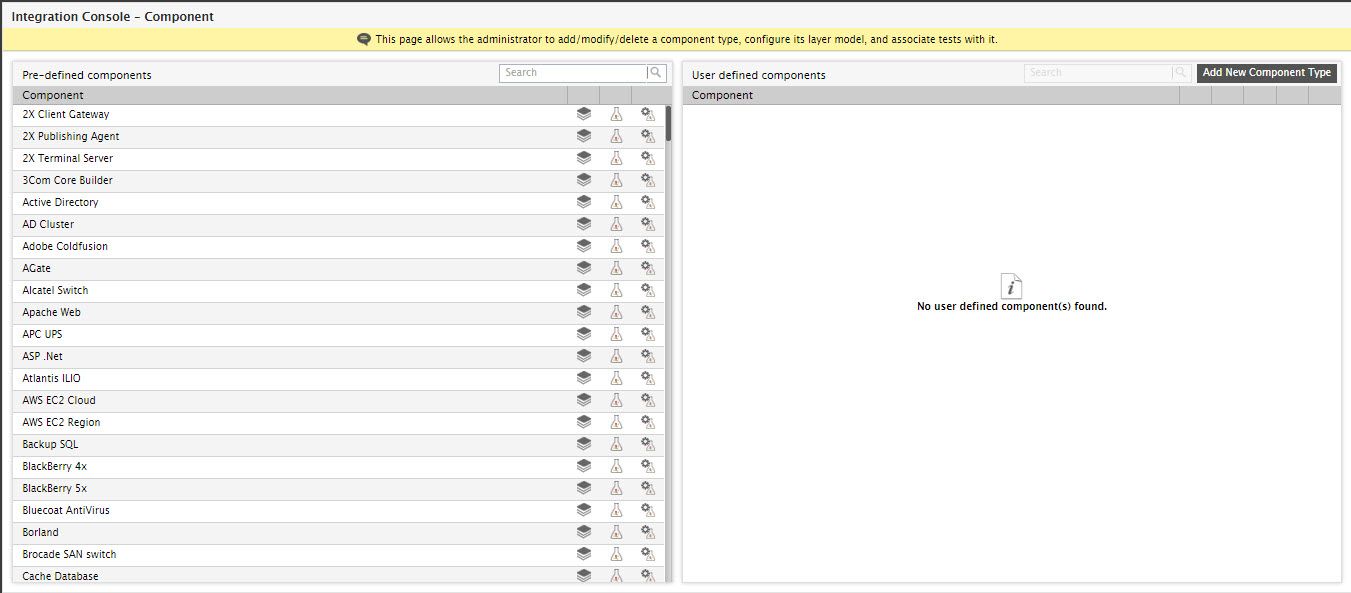The width and height of the screenshot is (1351, 593).
Task: Select the Cache Database component name
Action: (61, 576)
